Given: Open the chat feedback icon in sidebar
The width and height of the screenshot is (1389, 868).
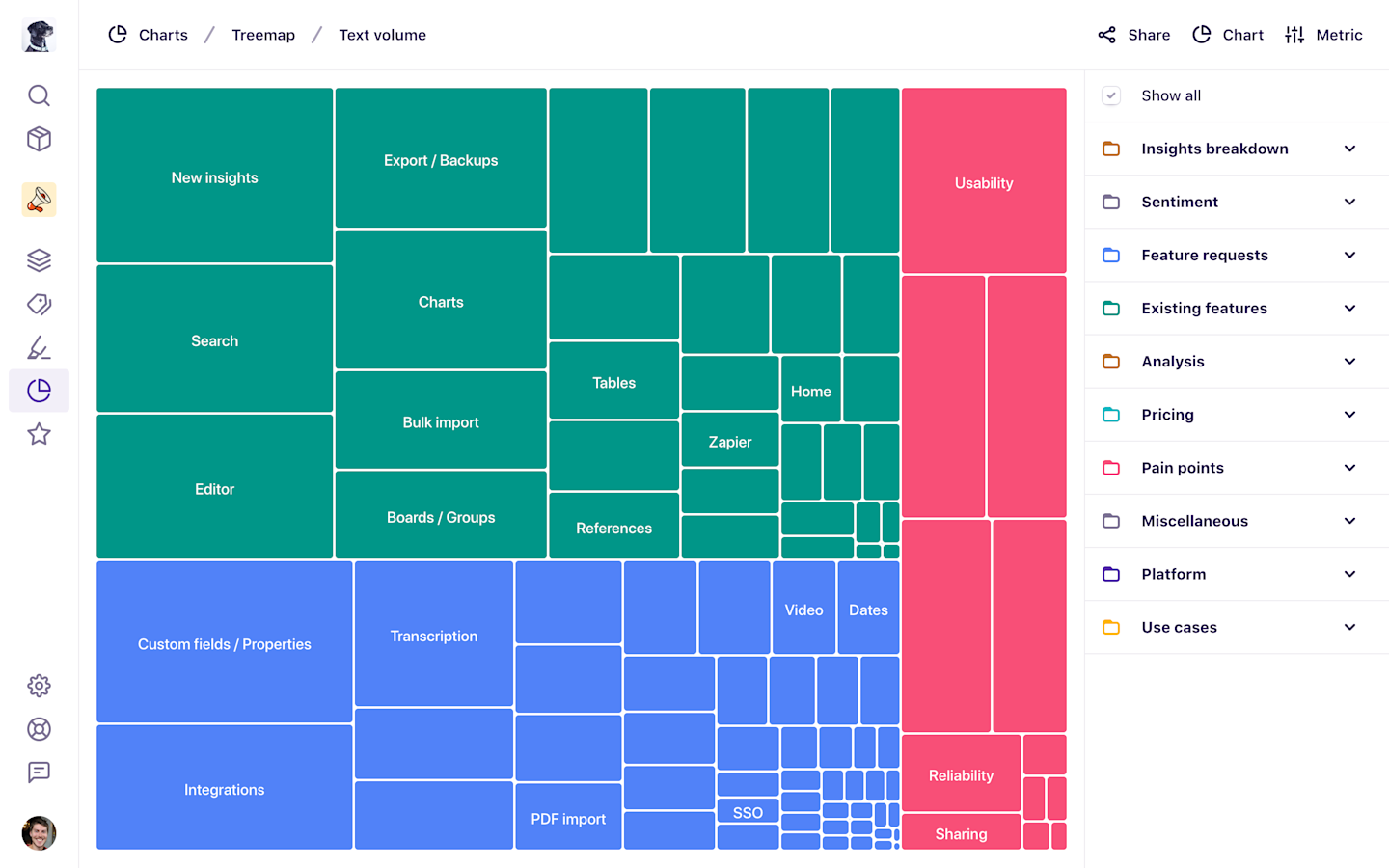Looking at the screenshot, I should tap(39, 773).
